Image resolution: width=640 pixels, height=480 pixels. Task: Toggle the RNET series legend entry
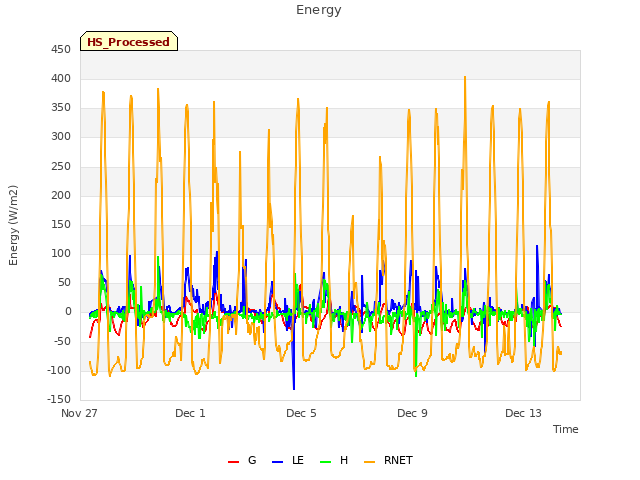pos(388,460)
